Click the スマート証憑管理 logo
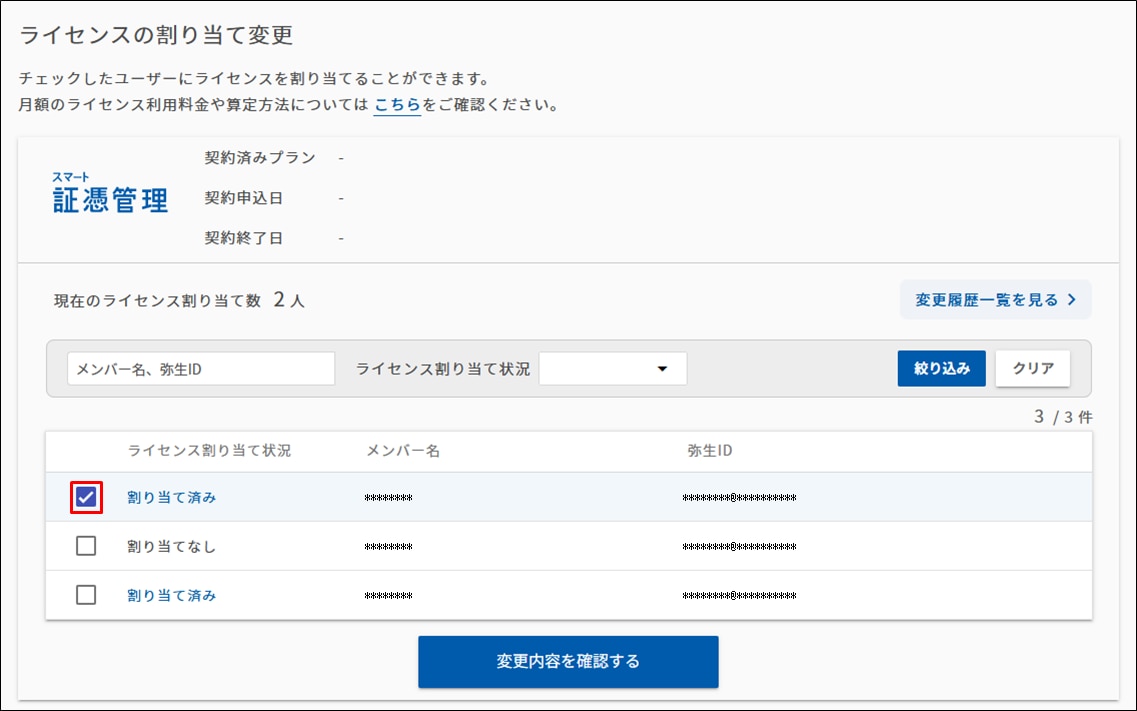Image resolution: width=1137 pixels, height=711 pixels. (110, 194)
